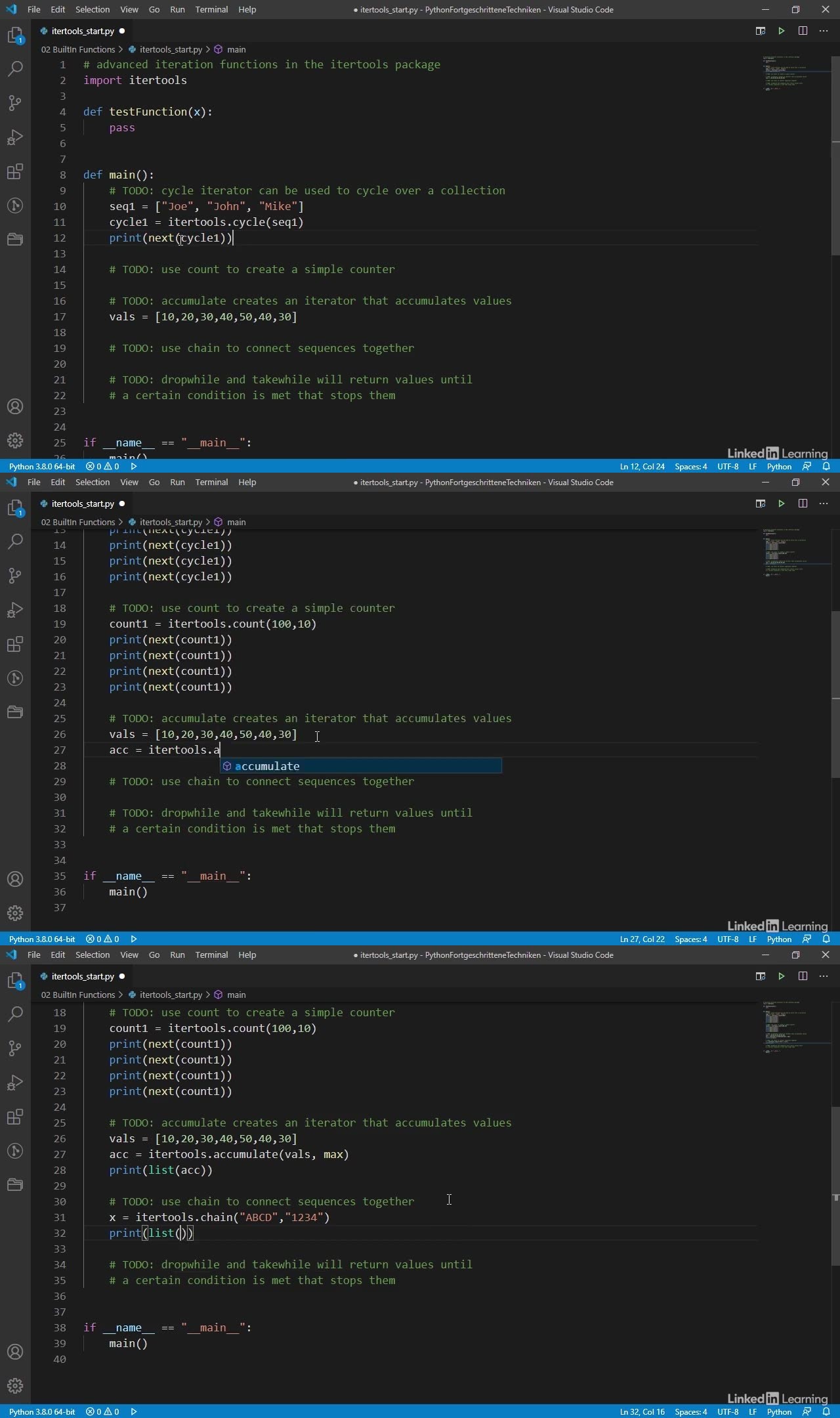Screen dimensions: 840x1418
Task: Open Run and Debug view in top window
Action: click(x=15, y=137)
